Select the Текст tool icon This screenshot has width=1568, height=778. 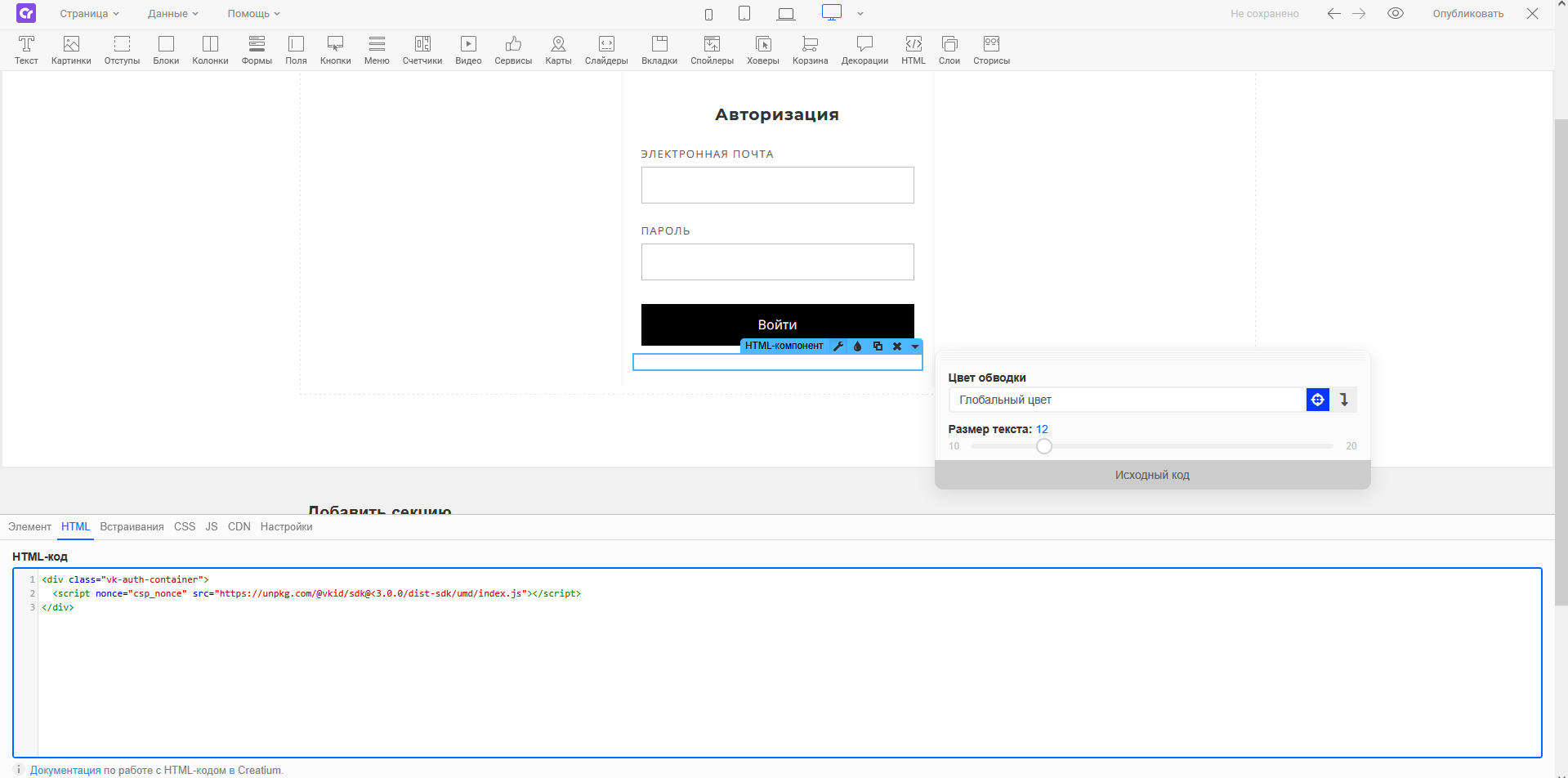(x=26, y=49)
